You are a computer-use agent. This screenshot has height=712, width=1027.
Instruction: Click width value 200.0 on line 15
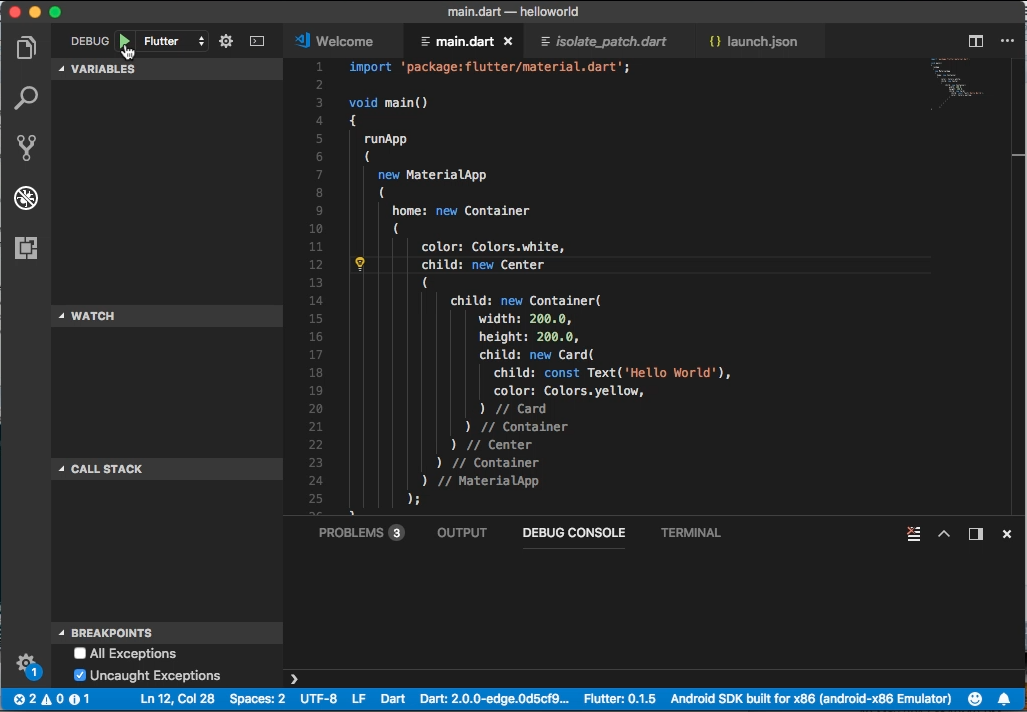click(x=548, y=318)
